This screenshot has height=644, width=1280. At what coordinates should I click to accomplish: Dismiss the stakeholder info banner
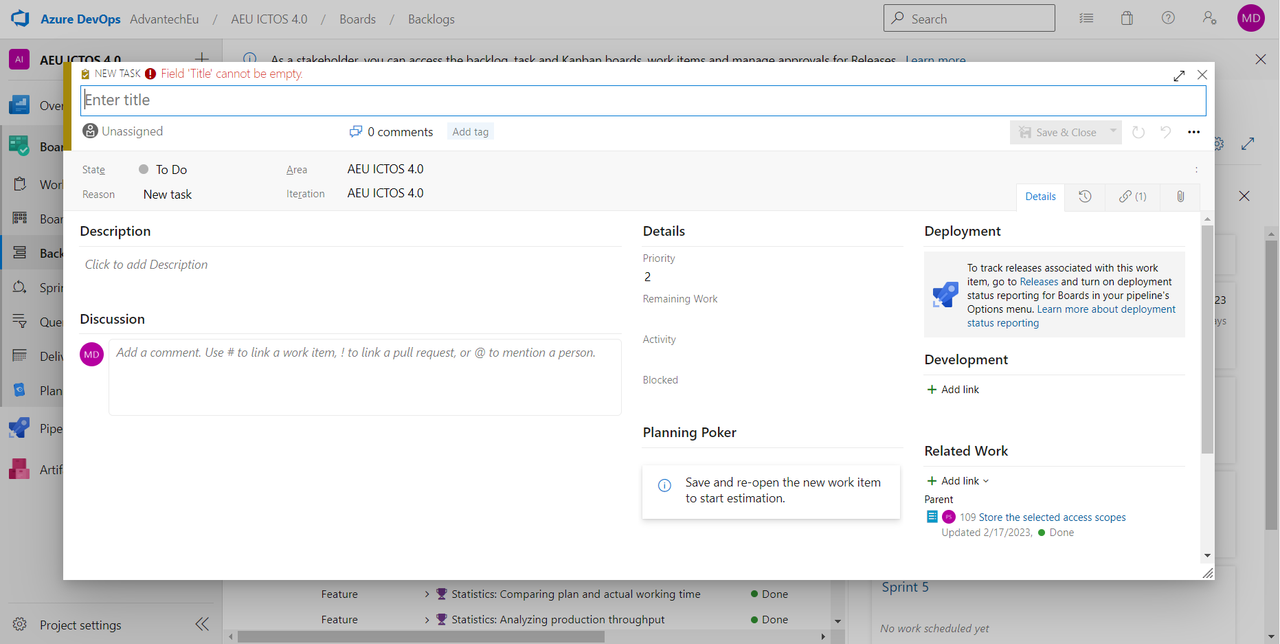coord(1260,60)
